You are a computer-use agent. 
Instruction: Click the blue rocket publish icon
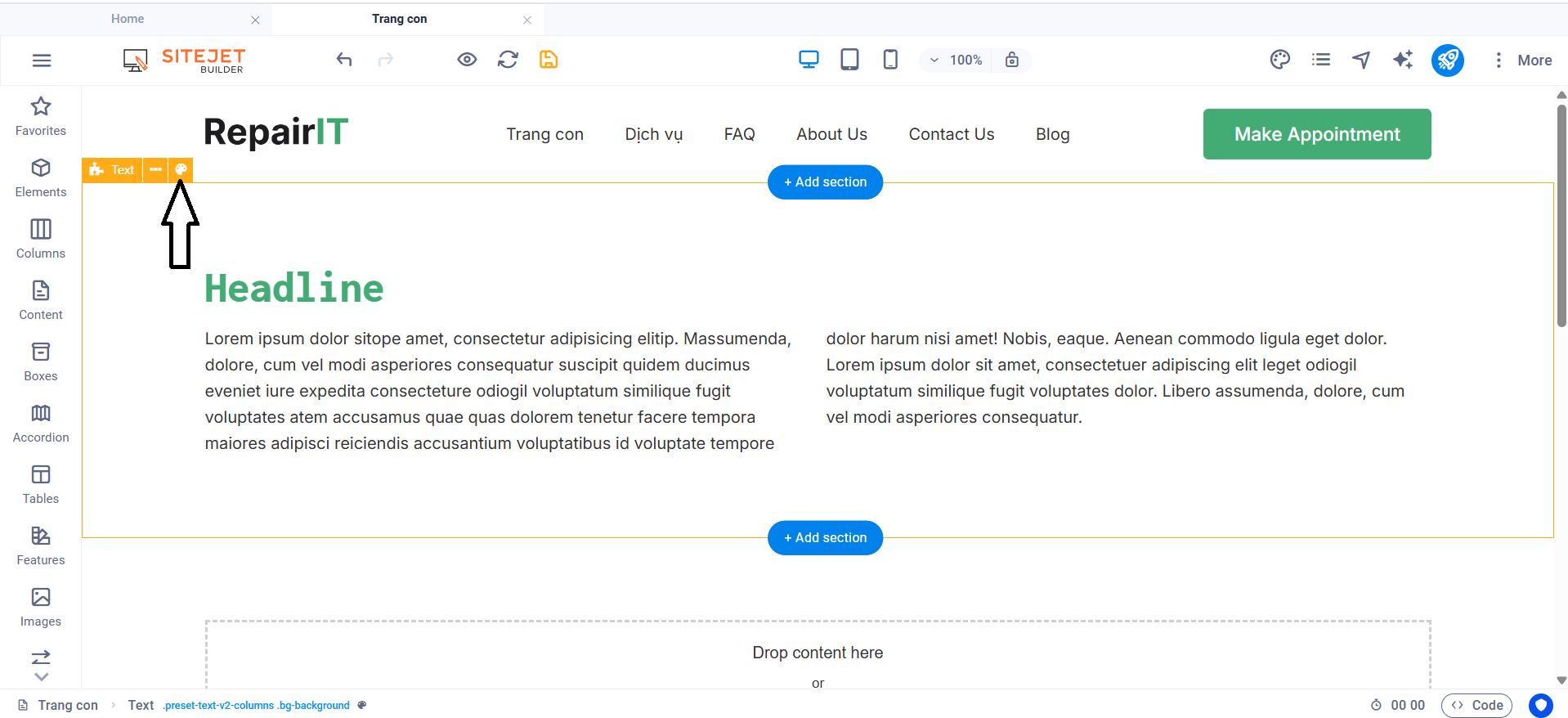[1447, 60]
